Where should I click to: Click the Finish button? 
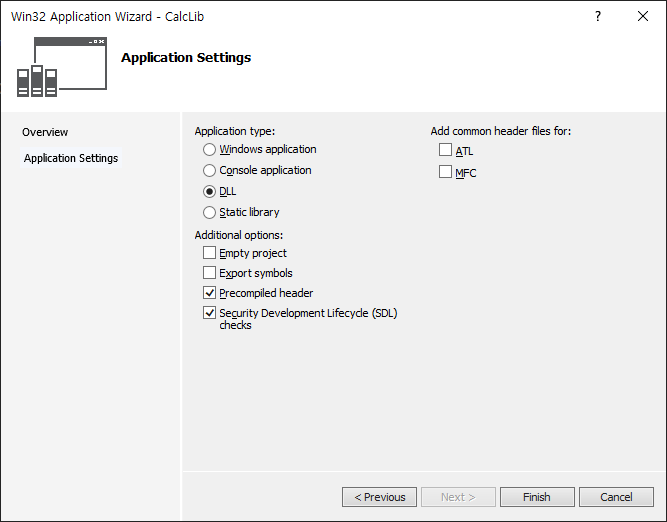537,497
